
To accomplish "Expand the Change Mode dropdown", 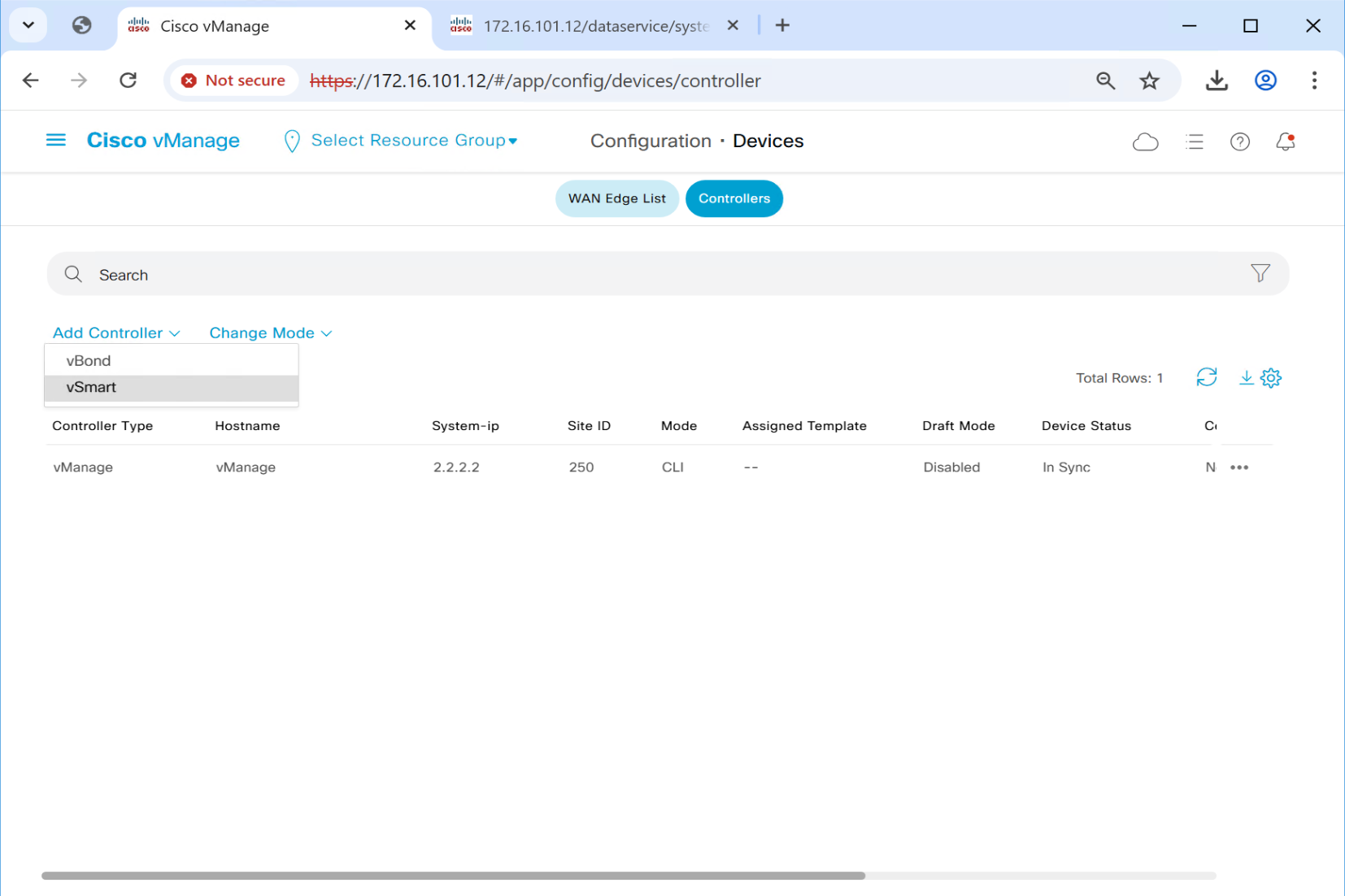I will pos(270,333).
